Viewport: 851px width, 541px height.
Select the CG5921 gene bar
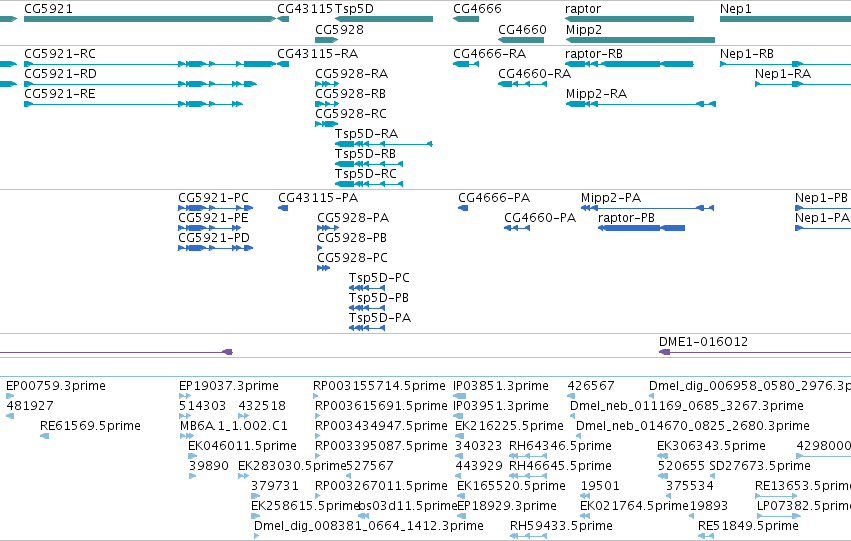coord(150,19)
